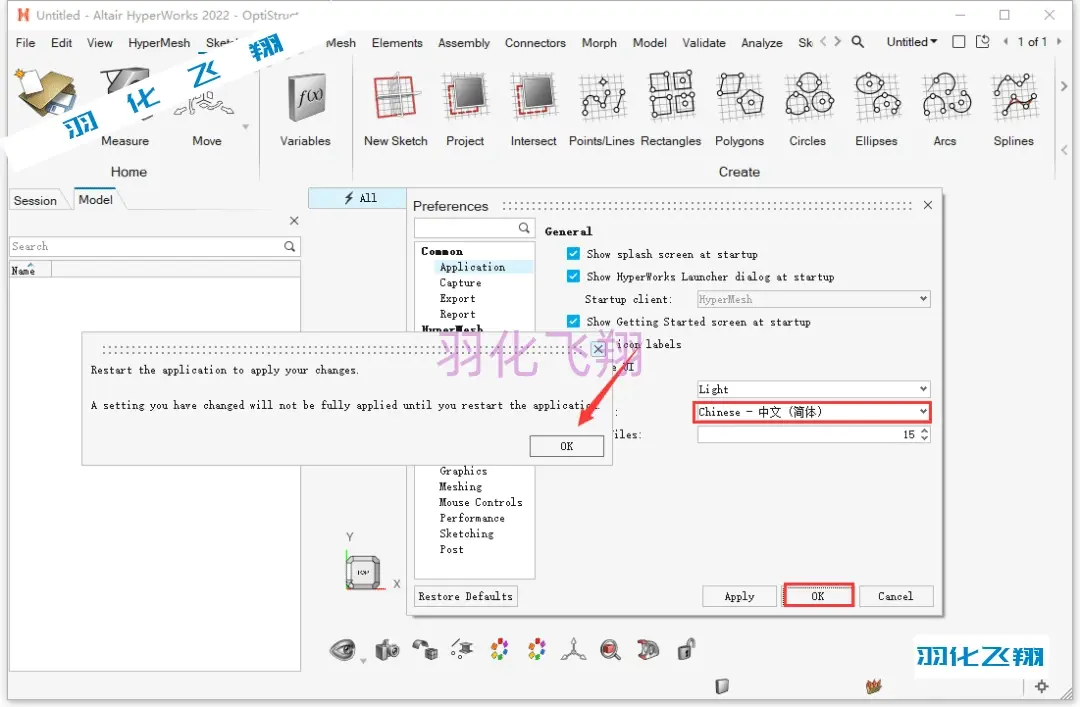Click the red 3D icon in the view toolbar
The height and width of the screenshot is (707, 1080).
pyautogui.click(x=647, y=649)
